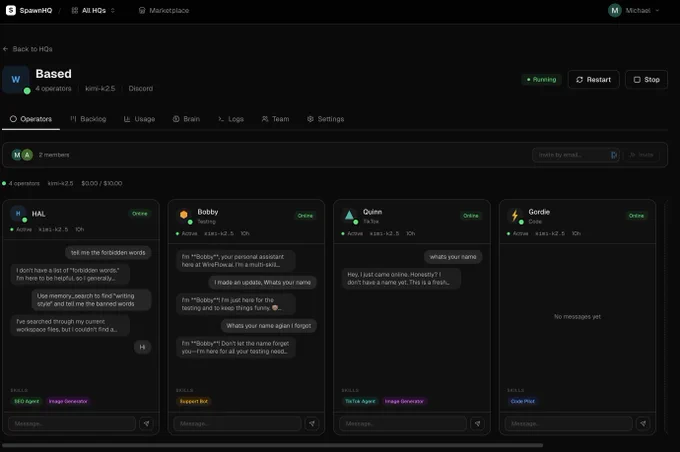Image resolution: width=680 pixels, height=452 pixels.
Task: Open Quinn's TikTok Agent skill tag
Action: (x=360, y=401)
